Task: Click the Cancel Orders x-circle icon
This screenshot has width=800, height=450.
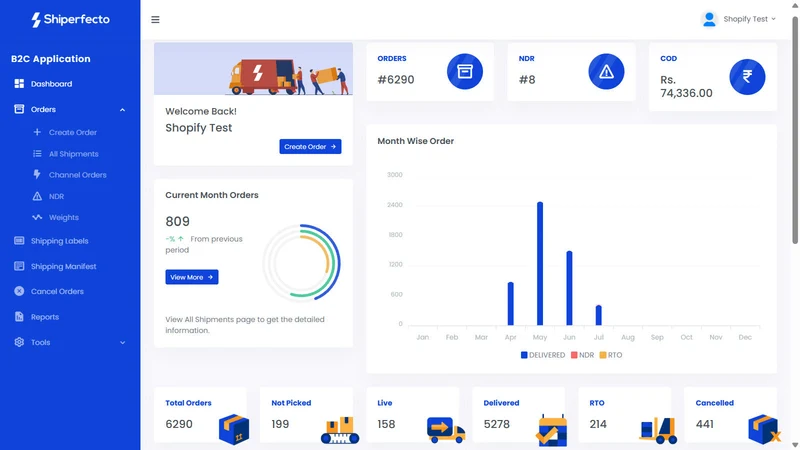Action: click(x=19, y=291)
